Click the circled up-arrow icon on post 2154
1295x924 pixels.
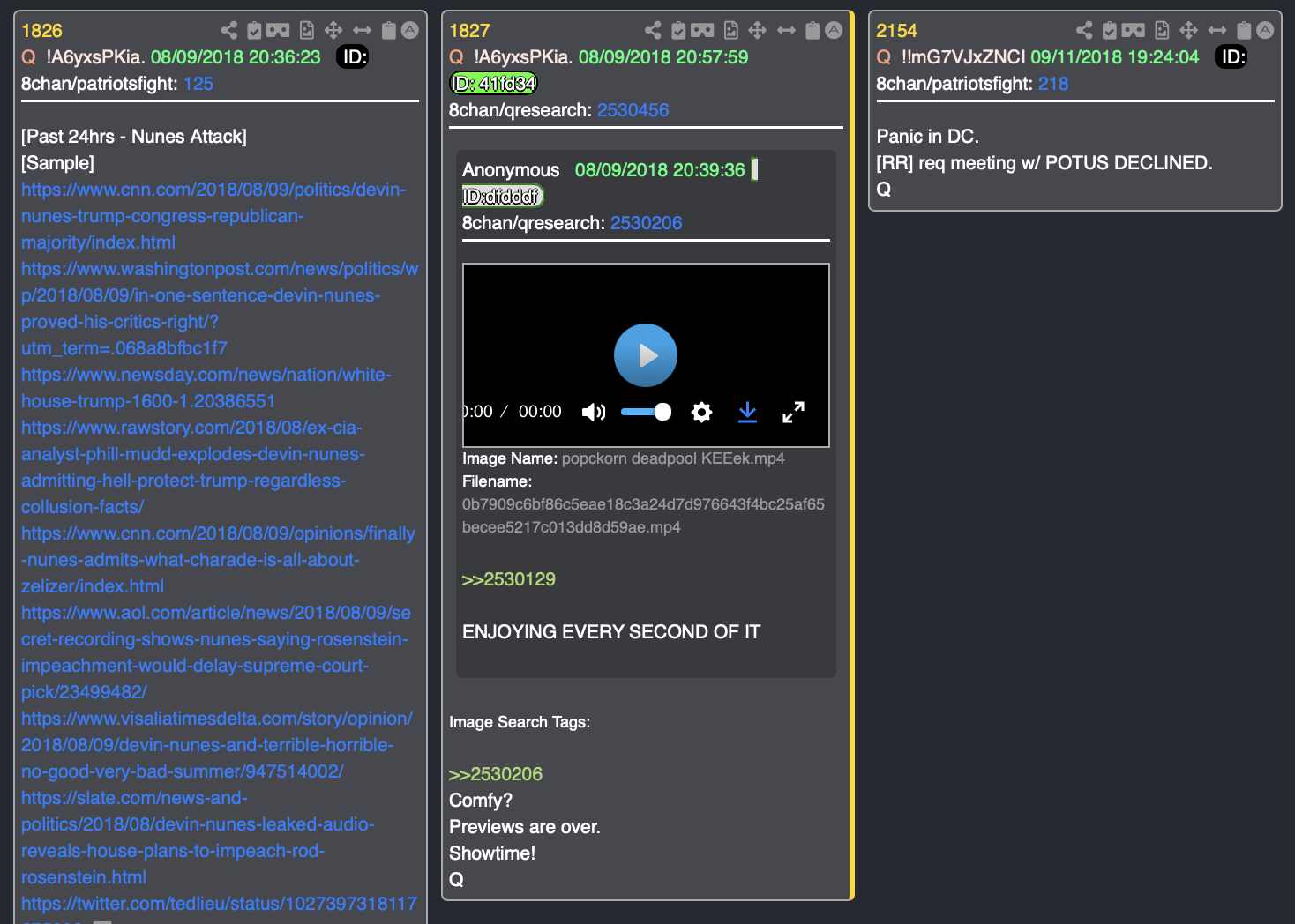[x=1265, y=31]
